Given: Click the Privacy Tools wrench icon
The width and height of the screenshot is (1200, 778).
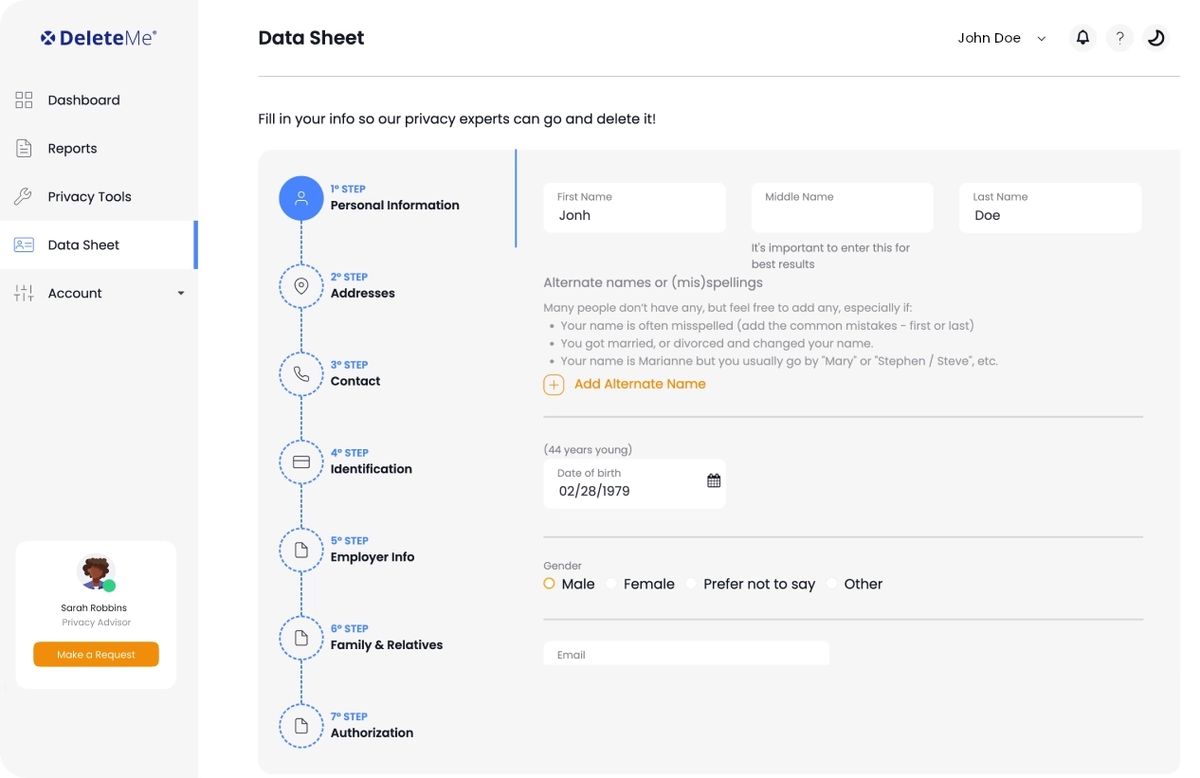Looking at the screenshot, I should 24,195.
